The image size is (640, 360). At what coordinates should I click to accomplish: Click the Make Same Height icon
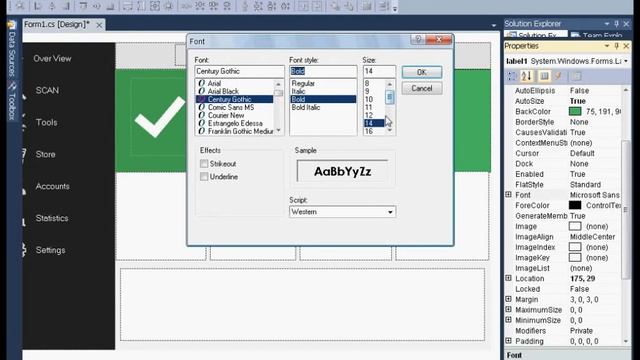(141, 6)
